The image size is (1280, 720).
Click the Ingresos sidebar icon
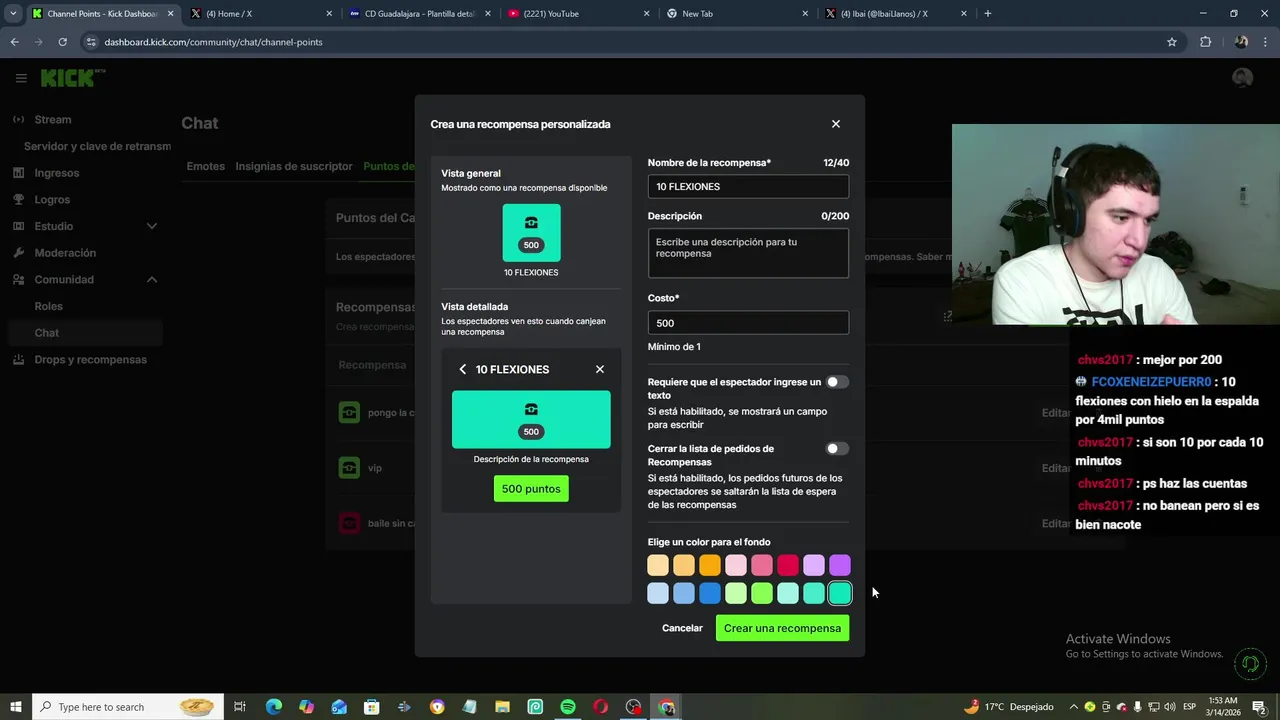(x=19, y=173)
